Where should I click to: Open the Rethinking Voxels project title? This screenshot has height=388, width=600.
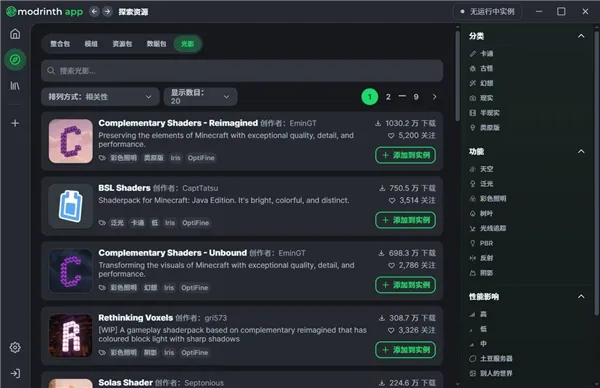(135, 318)
